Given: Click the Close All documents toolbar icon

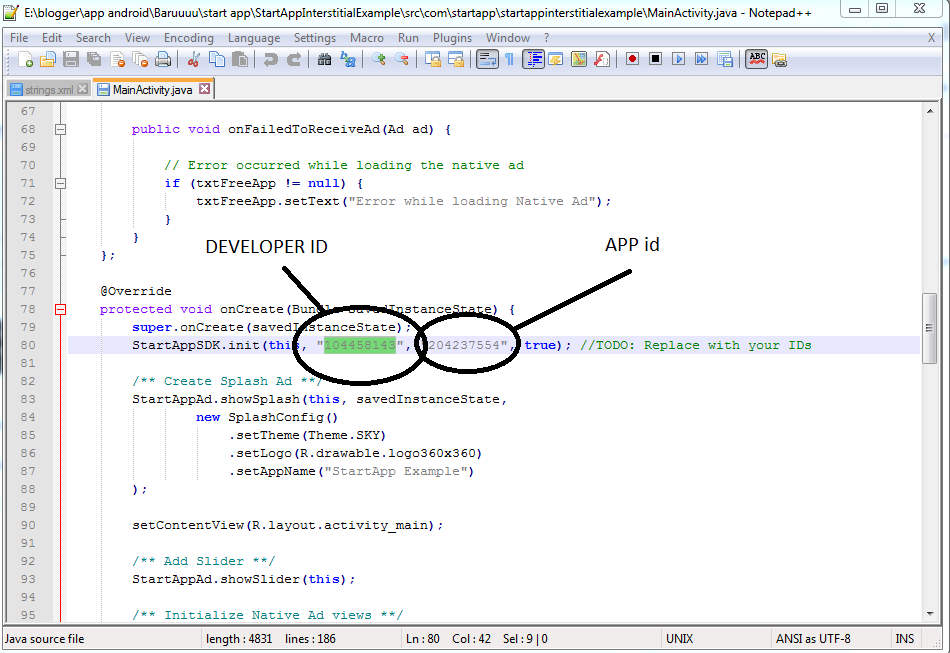Looking at the screenshot, I should tap(141, 59).
